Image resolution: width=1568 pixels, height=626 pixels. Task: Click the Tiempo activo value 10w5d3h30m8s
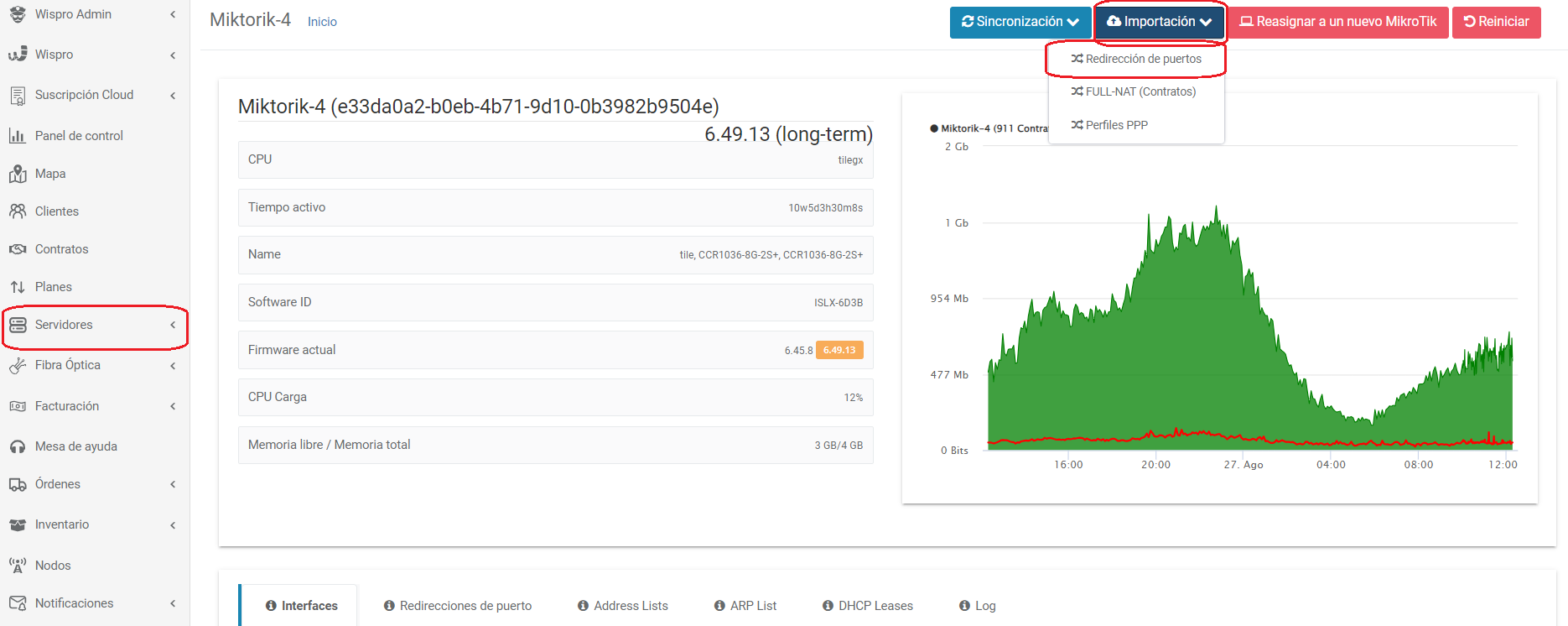825,208
